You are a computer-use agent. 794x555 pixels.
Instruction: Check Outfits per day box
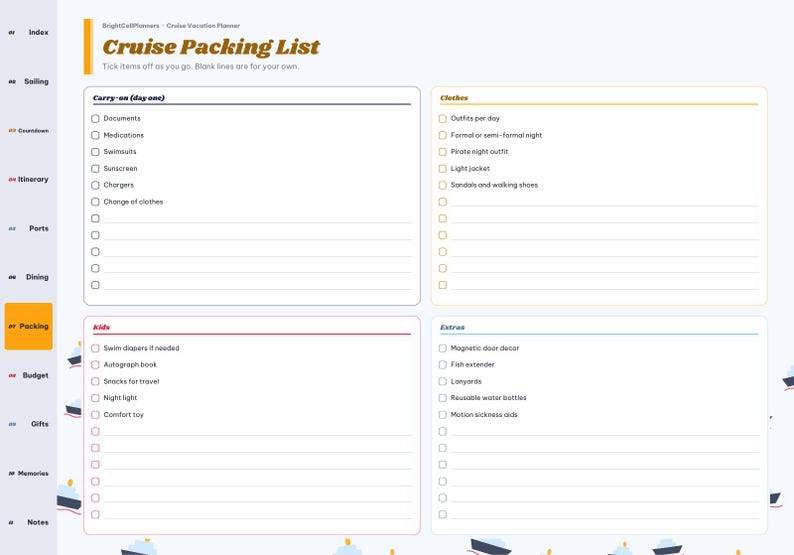click(443, 118)
